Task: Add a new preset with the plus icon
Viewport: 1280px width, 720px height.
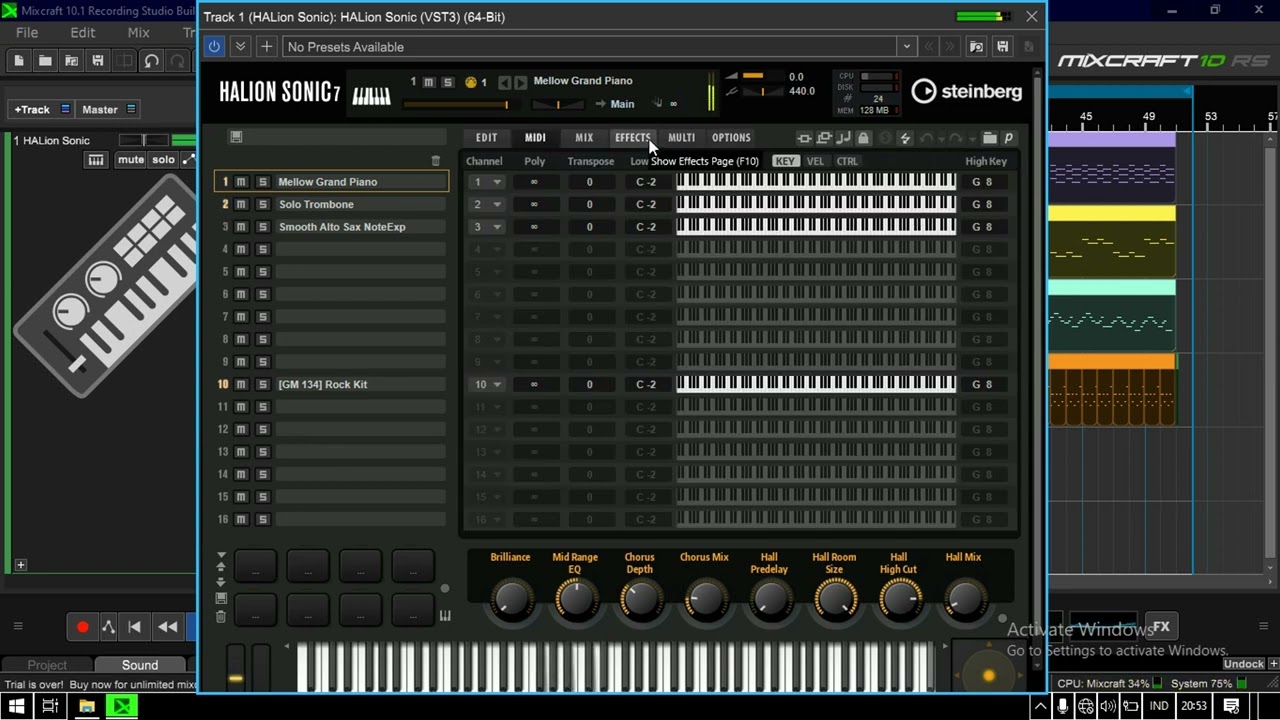Action: pyautogui.click(x=266, y=47)
